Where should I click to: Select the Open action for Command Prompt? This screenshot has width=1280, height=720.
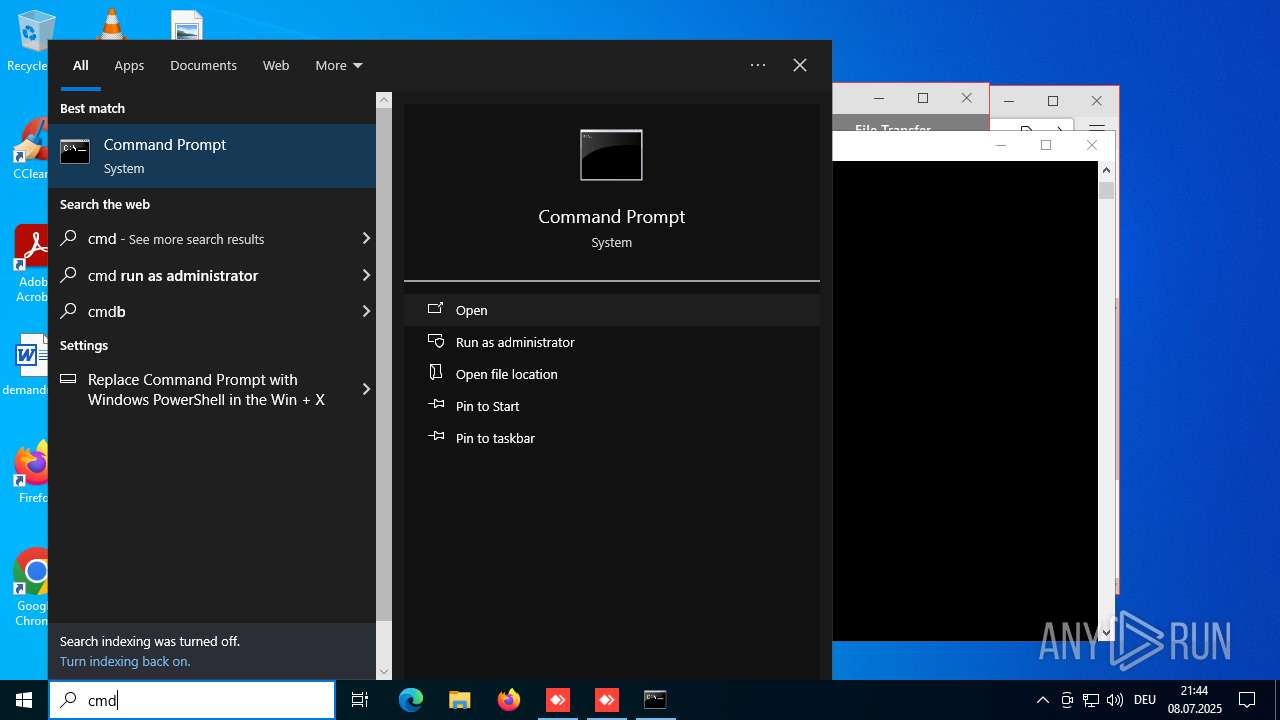pos(611,310)
